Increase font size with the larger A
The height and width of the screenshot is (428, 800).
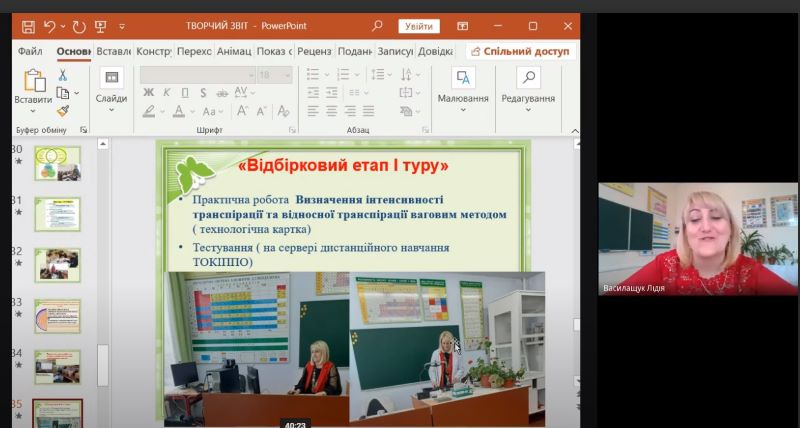click(242, 111)
